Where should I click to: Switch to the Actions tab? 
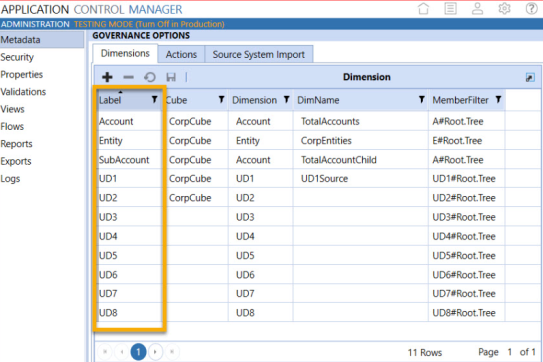click(x=181, y=54)
